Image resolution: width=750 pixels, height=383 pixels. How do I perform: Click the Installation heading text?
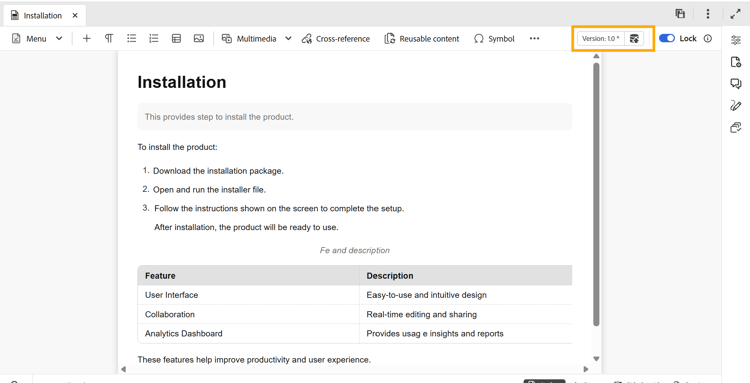pos(182,82)
